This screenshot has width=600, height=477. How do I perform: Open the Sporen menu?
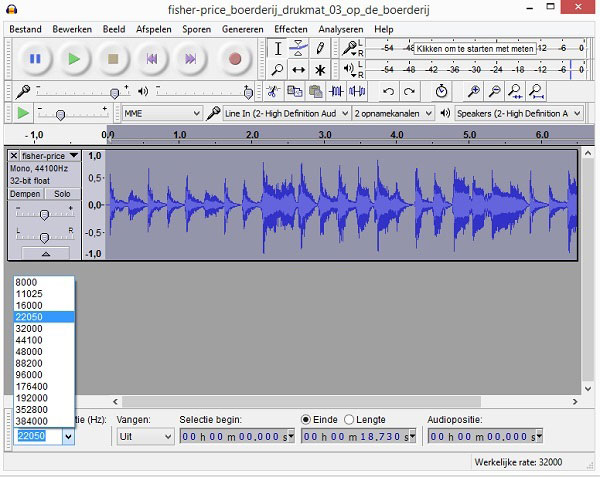click(x=196, y=29)
